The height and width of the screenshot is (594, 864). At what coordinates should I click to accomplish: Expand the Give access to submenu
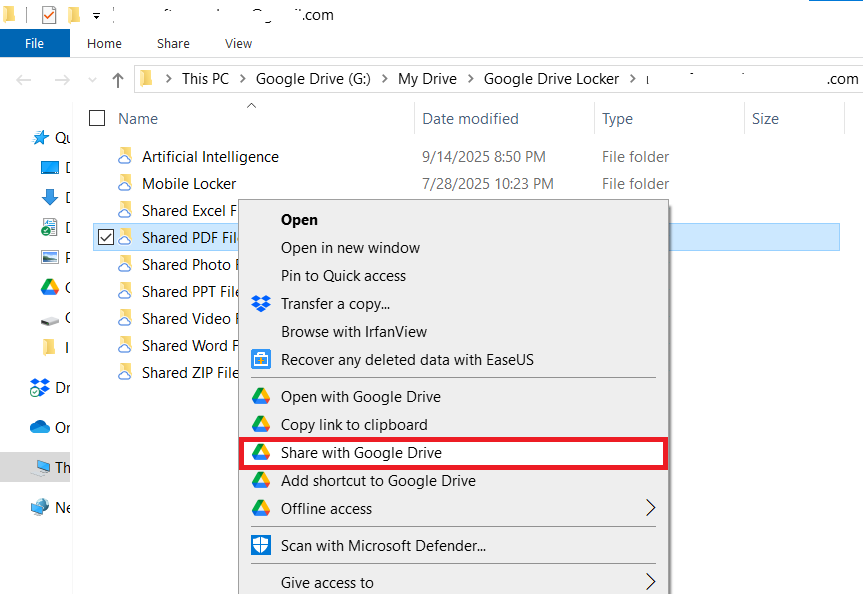pos(650,582)
